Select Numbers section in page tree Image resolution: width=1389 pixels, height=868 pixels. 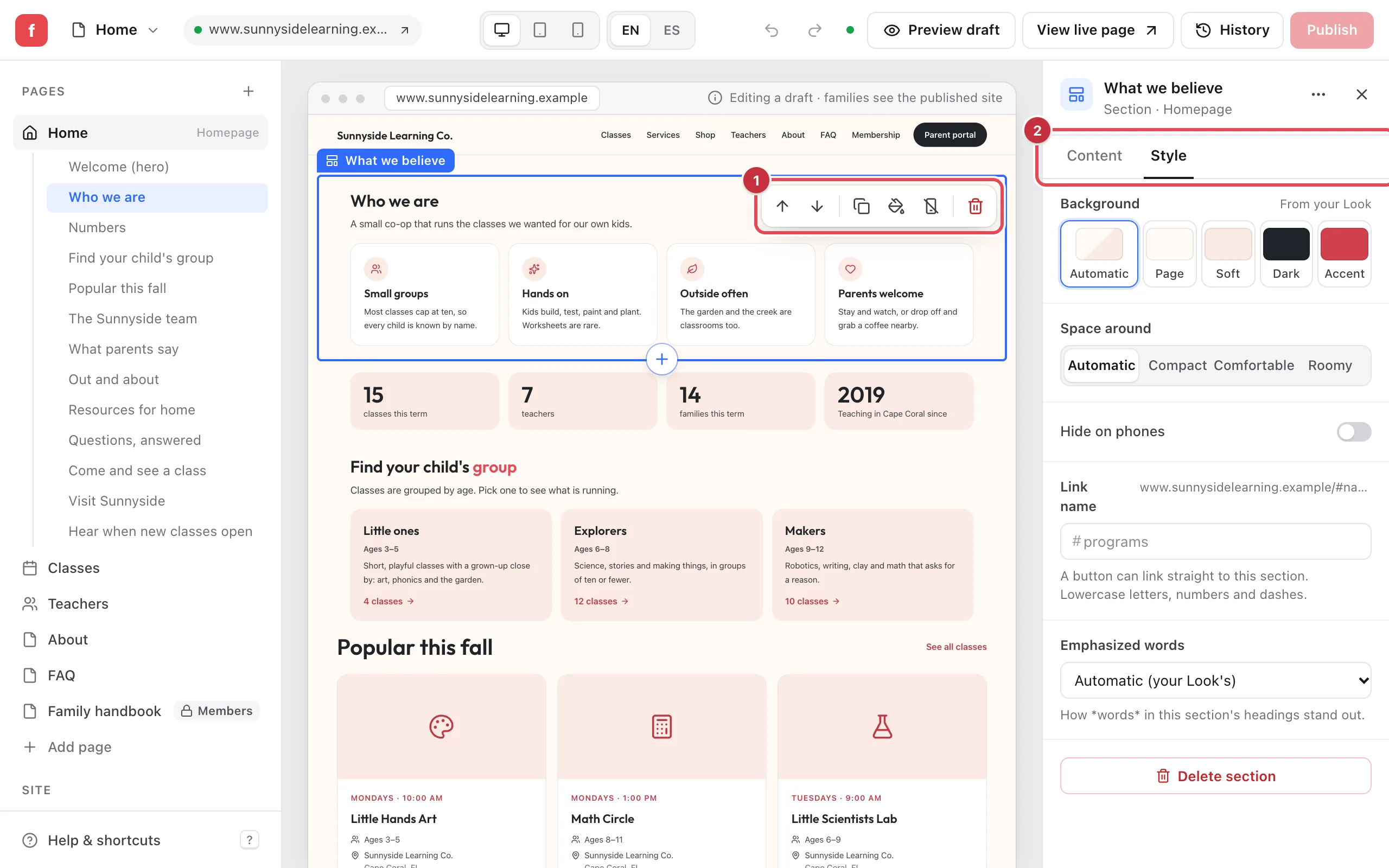coord(157,227)
